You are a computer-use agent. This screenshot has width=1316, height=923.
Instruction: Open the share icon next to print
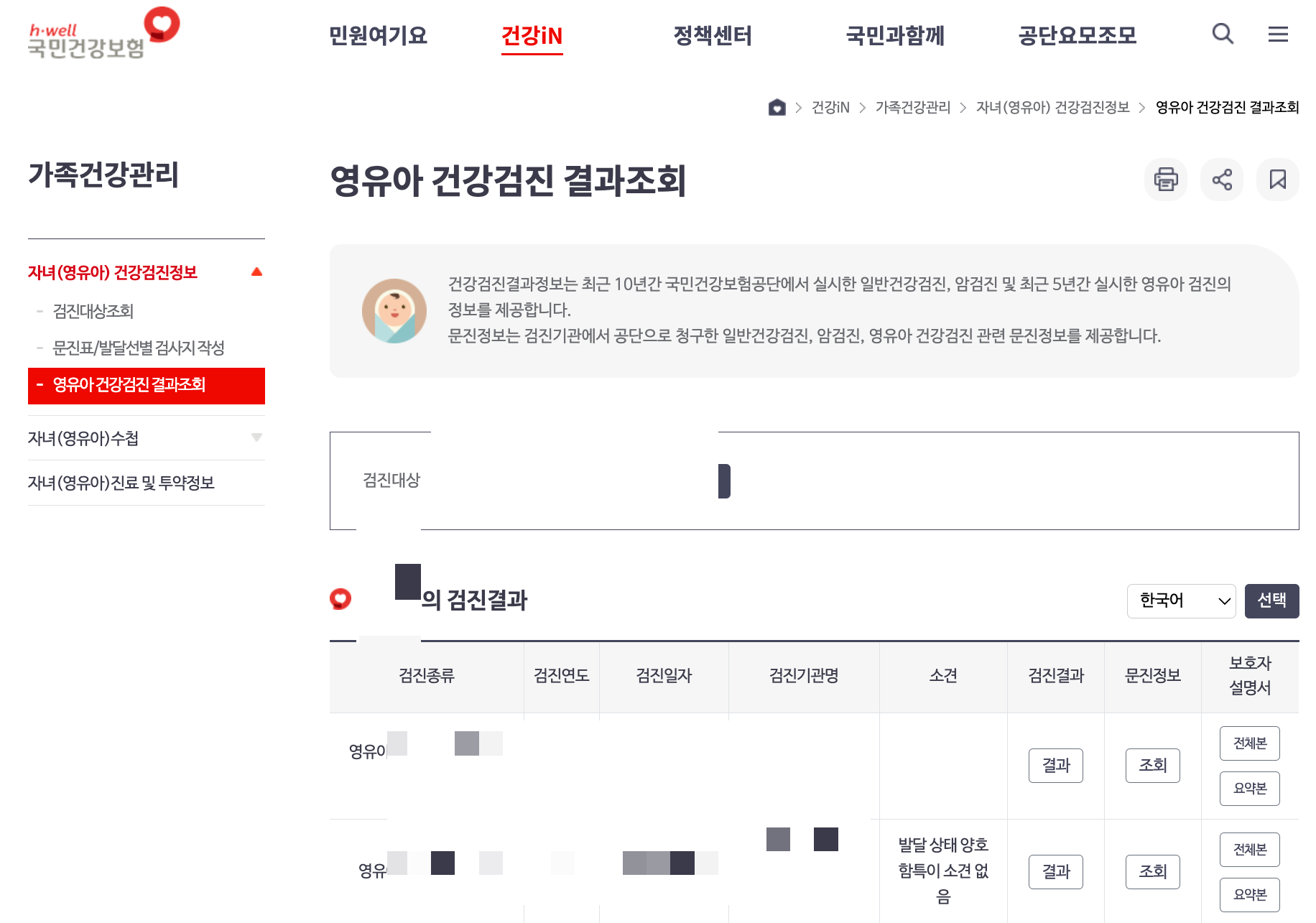pyautogui.click(x=1221, y=180)
